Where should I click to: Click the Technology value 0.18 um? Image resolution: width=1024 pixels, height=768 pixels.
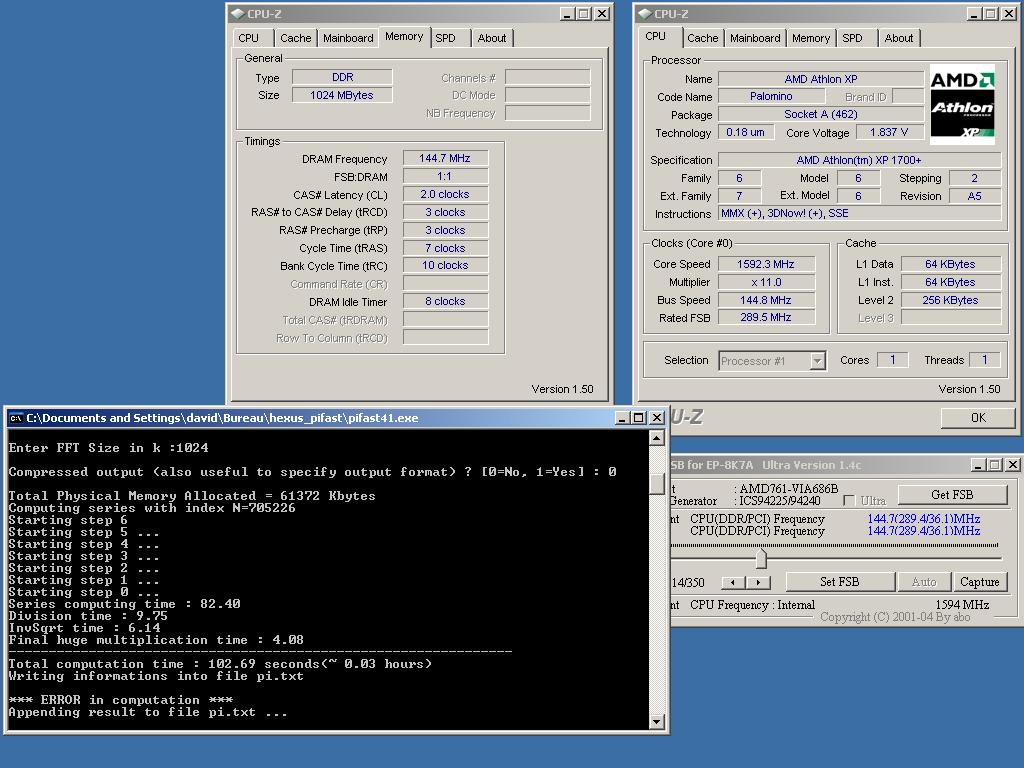[x=746, y=132]
